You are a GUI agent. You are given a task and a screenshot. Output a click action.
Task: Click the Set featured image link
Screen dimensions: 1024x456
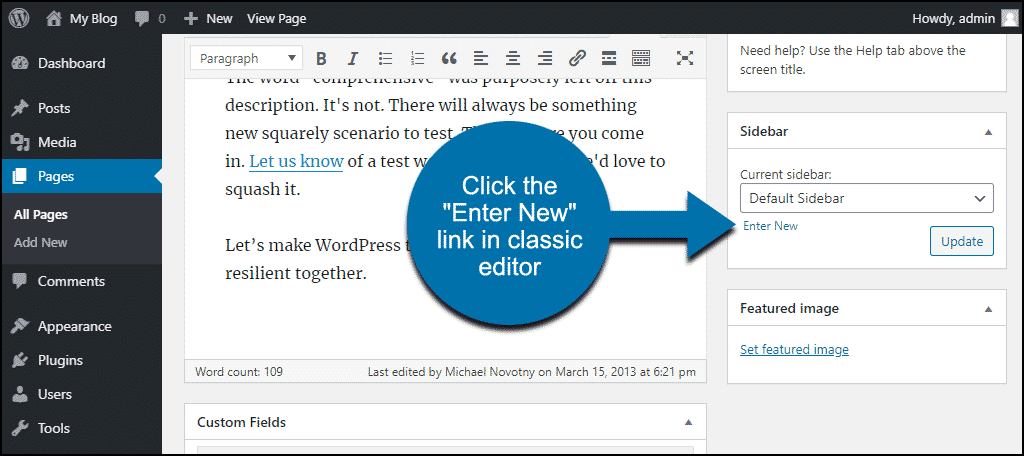pyautogui.click(x=794, y=350)
